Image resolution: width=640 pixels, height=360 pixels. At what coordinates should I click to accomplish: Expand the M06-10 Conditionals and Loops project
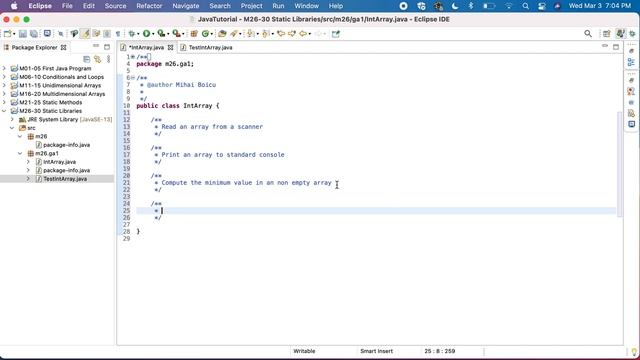click(4, 77)
